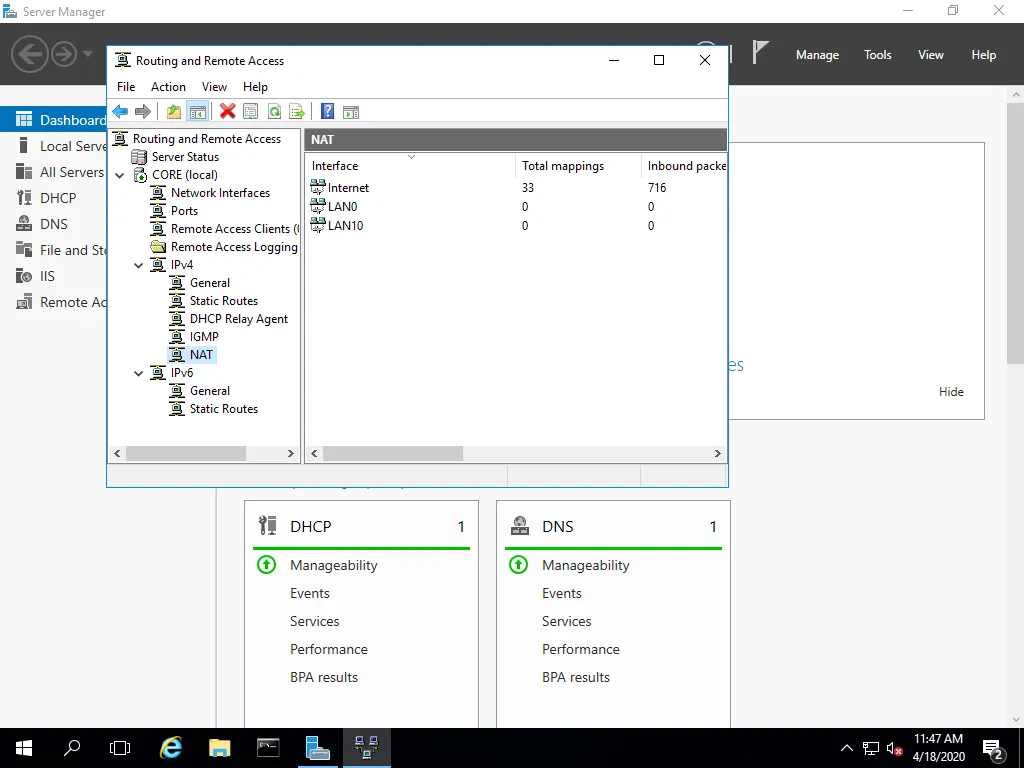Select the LAN10 interface row
The width and height of the screenshot is (1024, 768).
click(x=516, y=226)
